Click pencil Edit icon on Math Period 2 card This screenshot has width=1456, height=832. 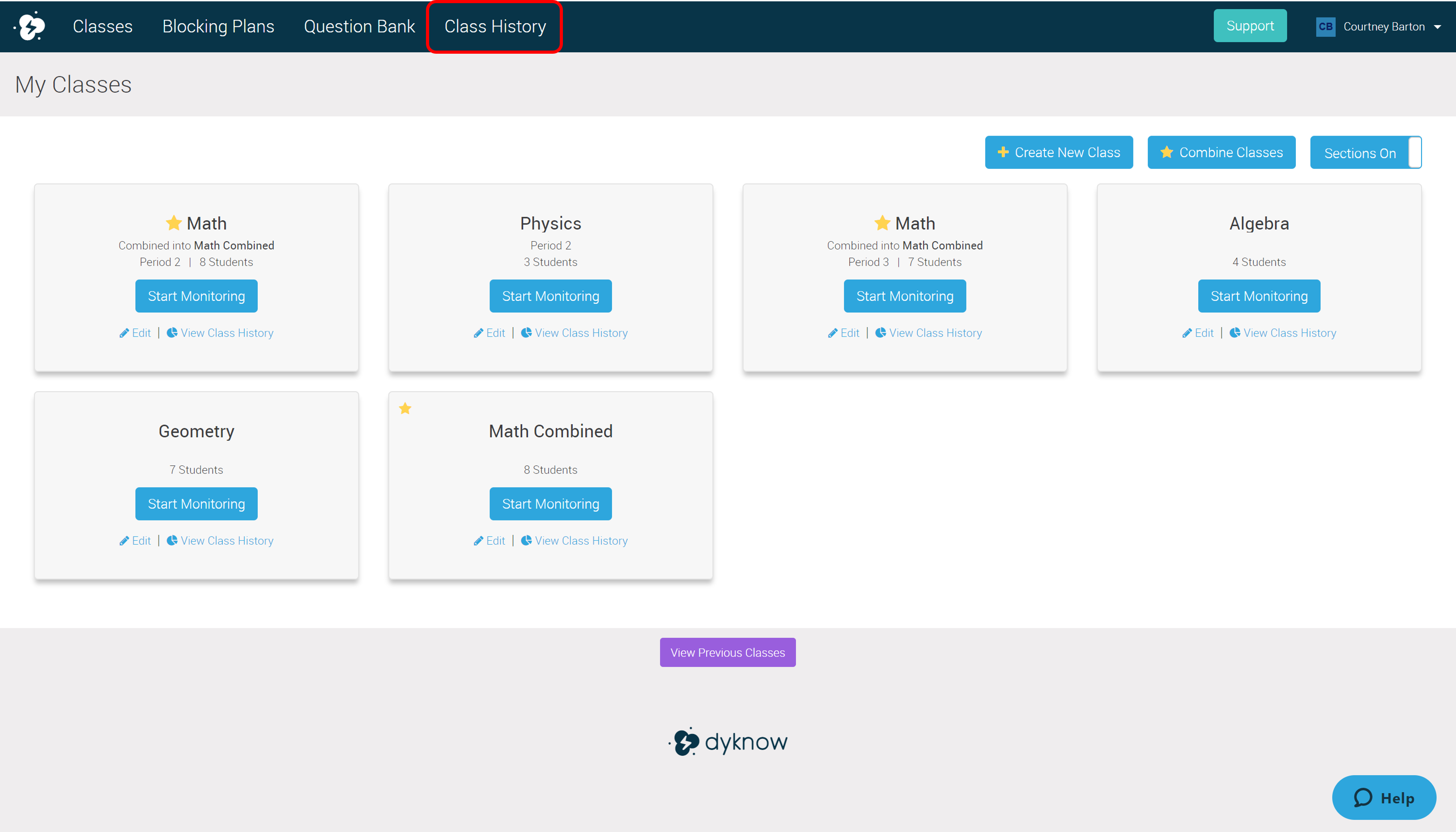pos(124,333)
